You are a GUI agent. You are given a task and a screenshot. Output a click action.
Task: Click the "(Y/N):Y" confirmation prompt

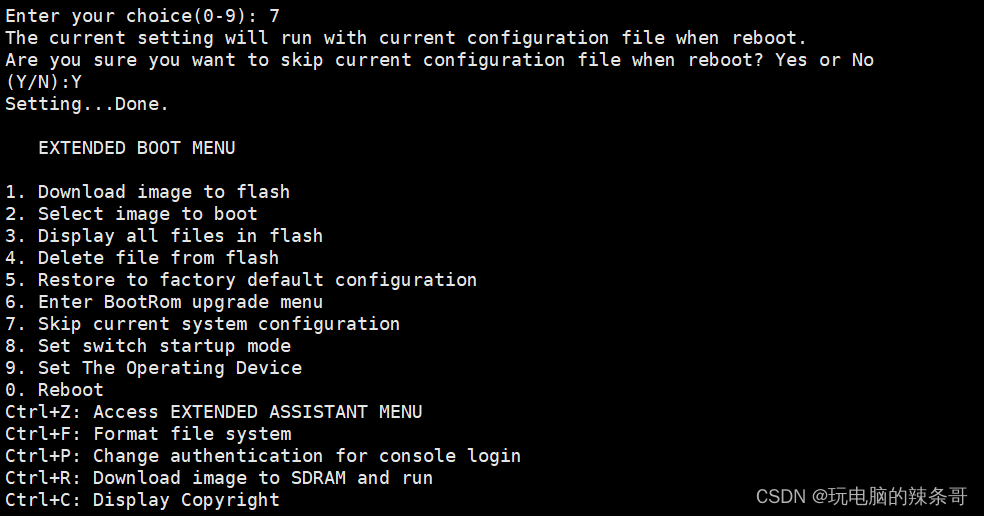pos(43,82)
